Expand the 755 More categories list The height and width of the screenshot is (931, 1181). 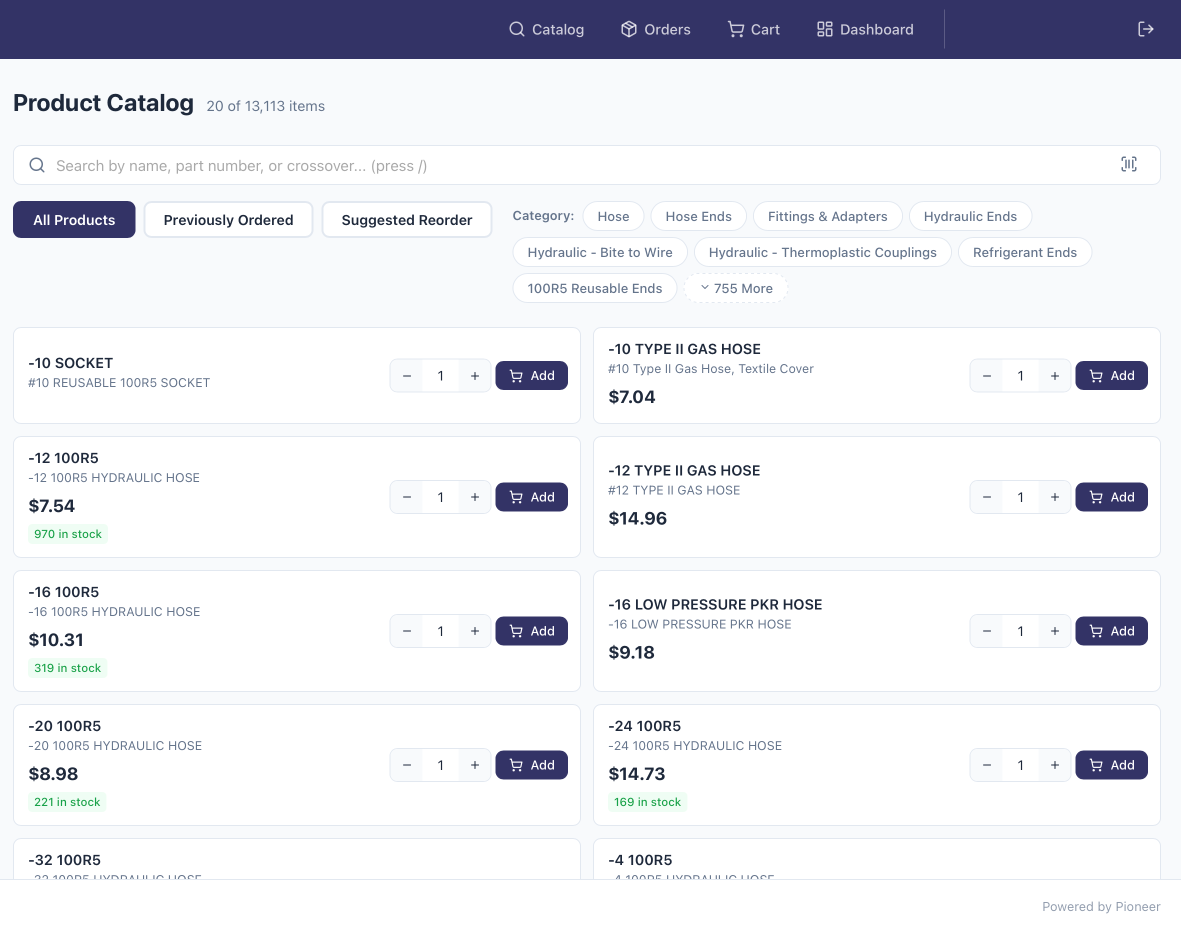[735, 288]
